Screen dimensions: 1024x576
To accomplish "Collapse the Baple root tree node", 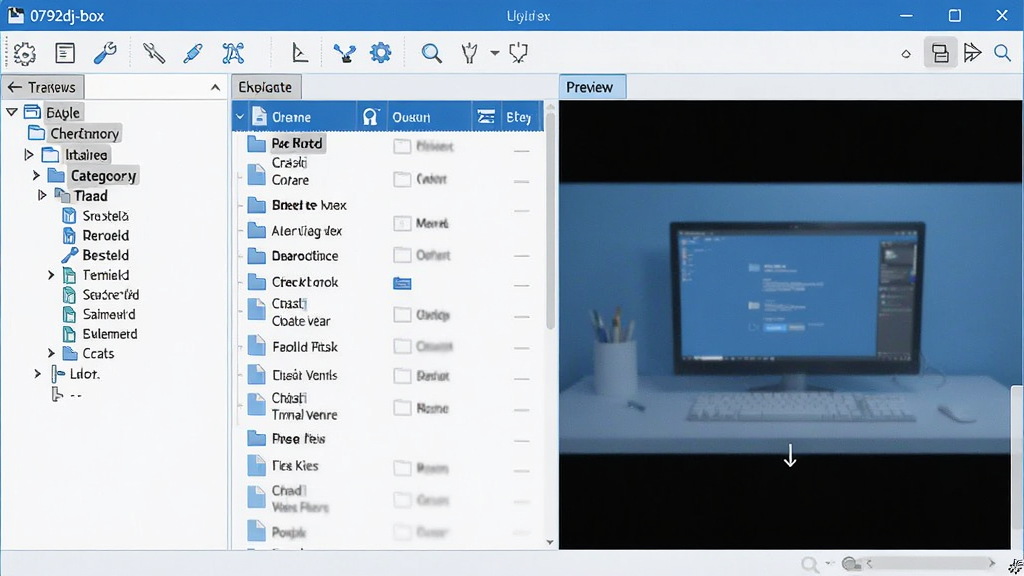I will 12,112.
